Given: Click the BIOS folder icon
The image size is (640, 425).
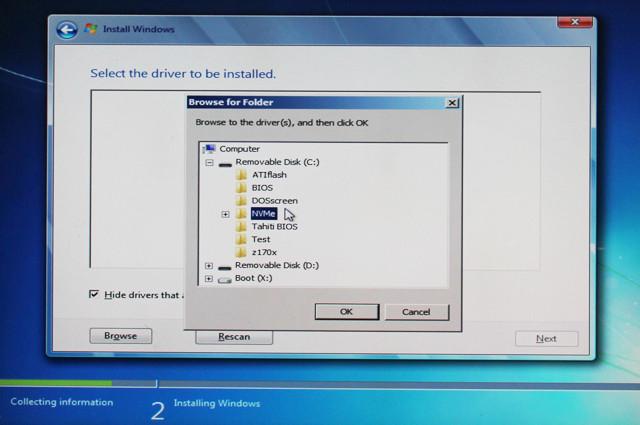Looking at the screenshot, I should (241, 188).
